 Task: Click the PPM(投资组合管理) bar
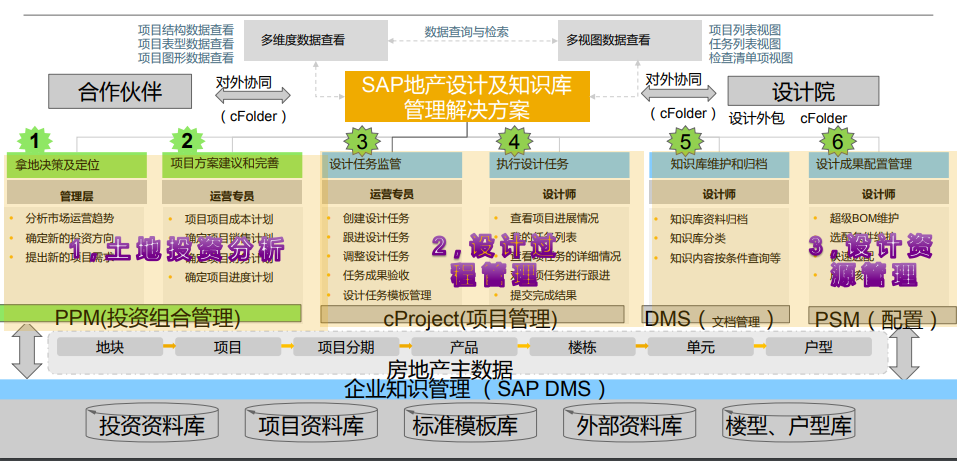(151, 313)
